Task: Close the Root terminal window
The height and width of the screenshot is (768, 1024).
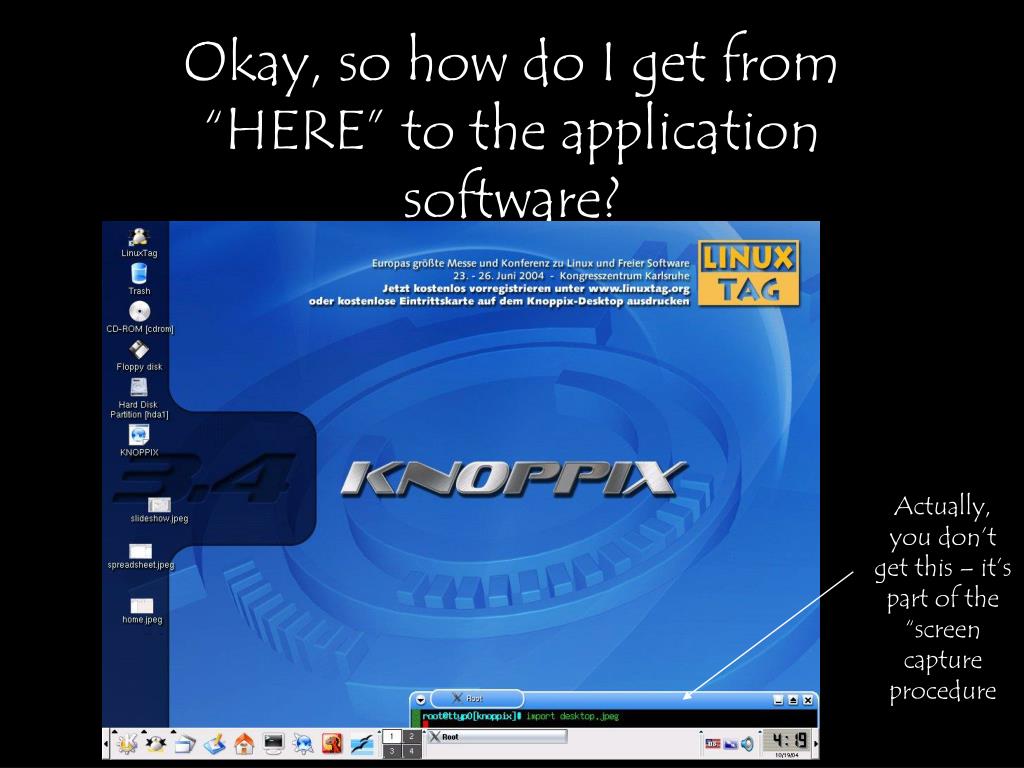Action: coord(808,700)
